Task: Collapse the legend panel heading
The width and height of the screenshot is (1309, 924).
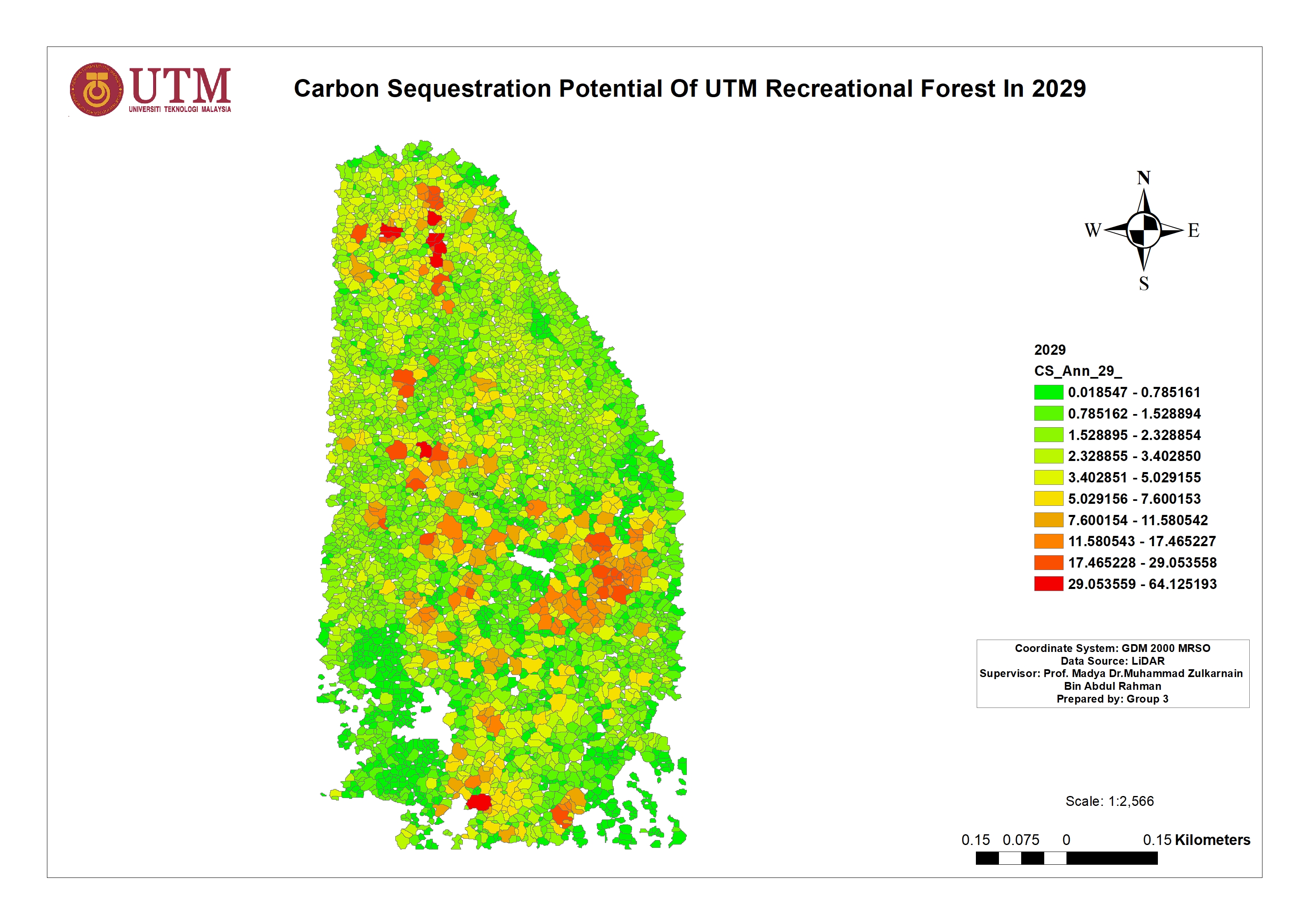Action: [x=1050, y=350]
